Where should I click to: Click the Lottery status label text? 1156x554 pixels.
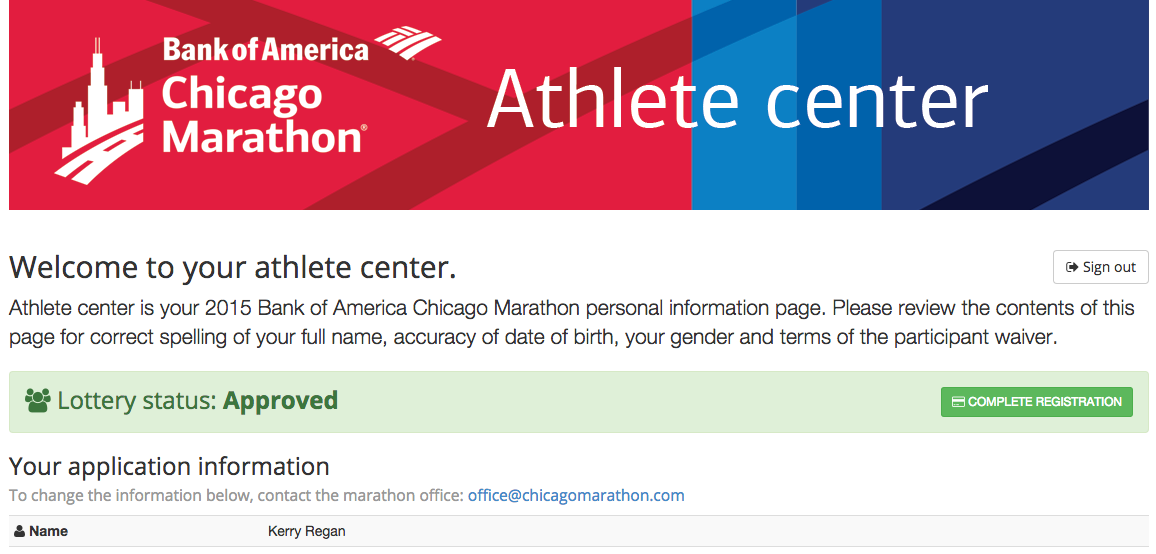point(137,401)
